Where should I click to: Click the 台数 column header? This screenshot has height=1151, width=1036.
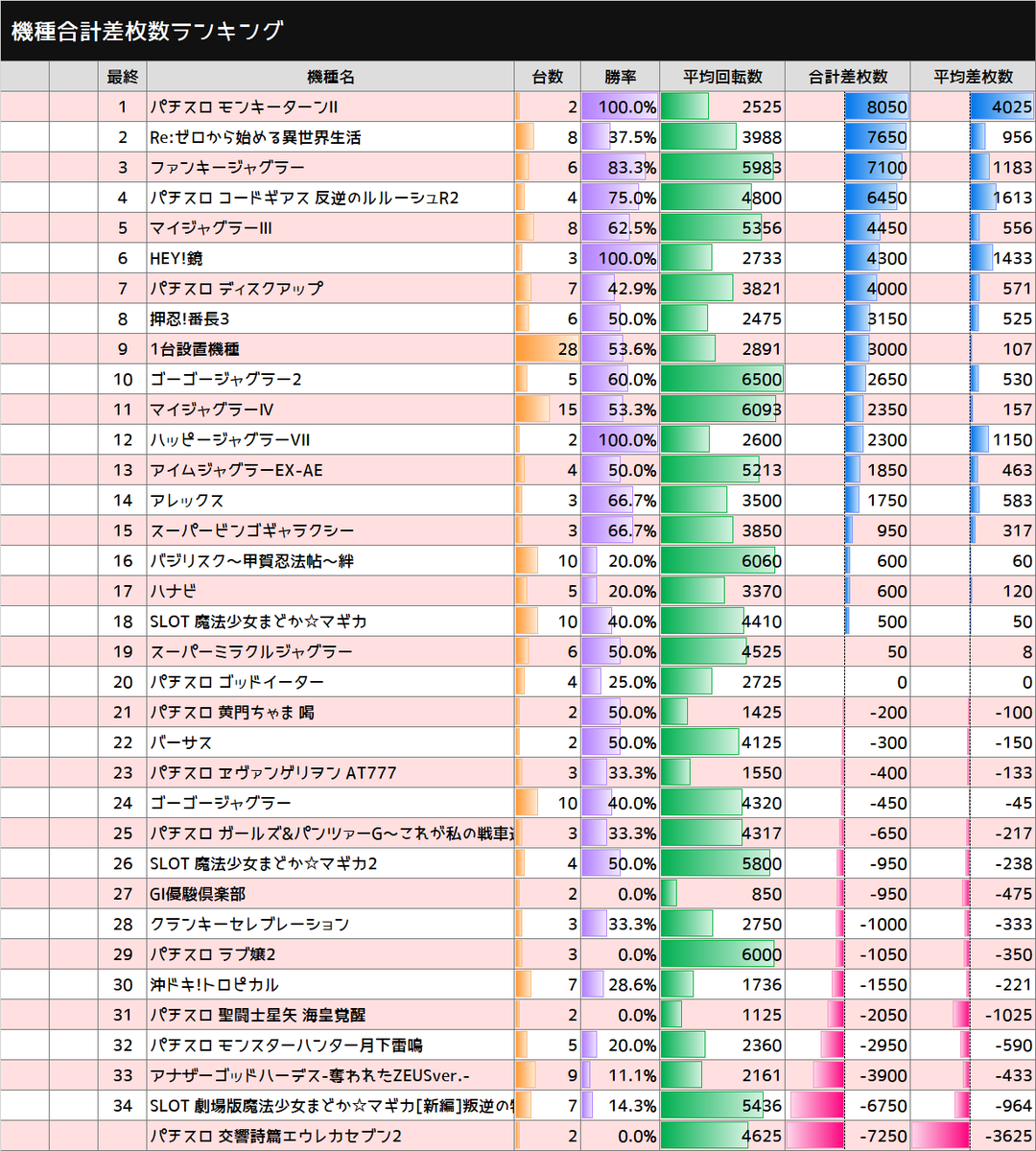pyautogui.click(x=548, y=77)
